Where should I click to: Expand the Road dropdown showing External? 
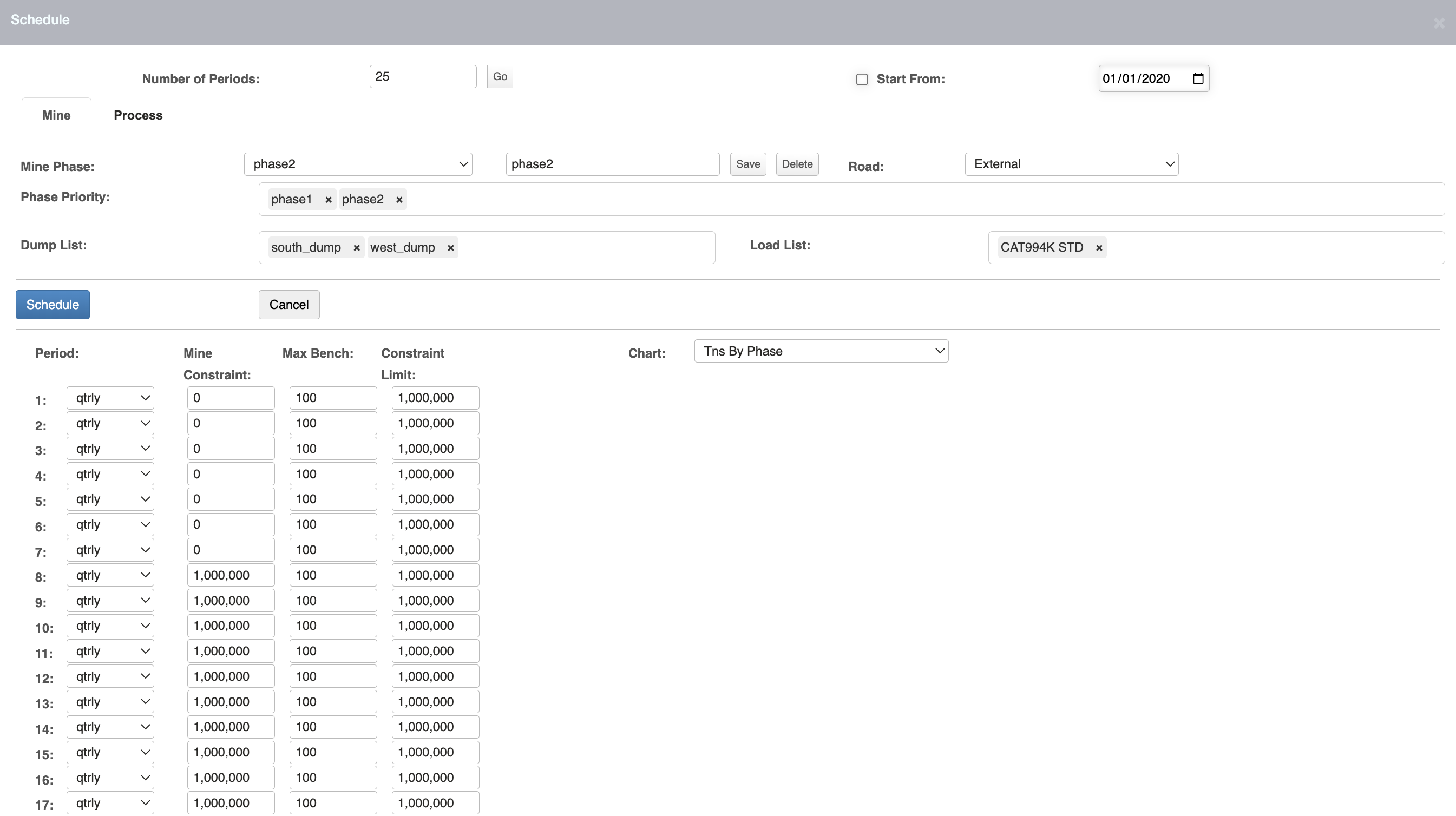click(x=1071, y=164)
